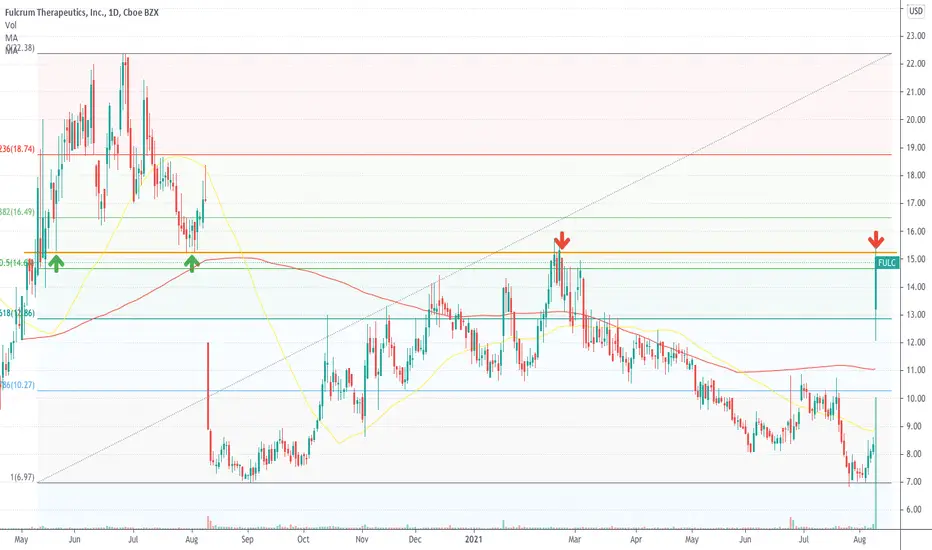Select the 236(18.74) Fibonacci level label
Screen dimensions: 932x550
pyautogui.click(x=17, y=149)
